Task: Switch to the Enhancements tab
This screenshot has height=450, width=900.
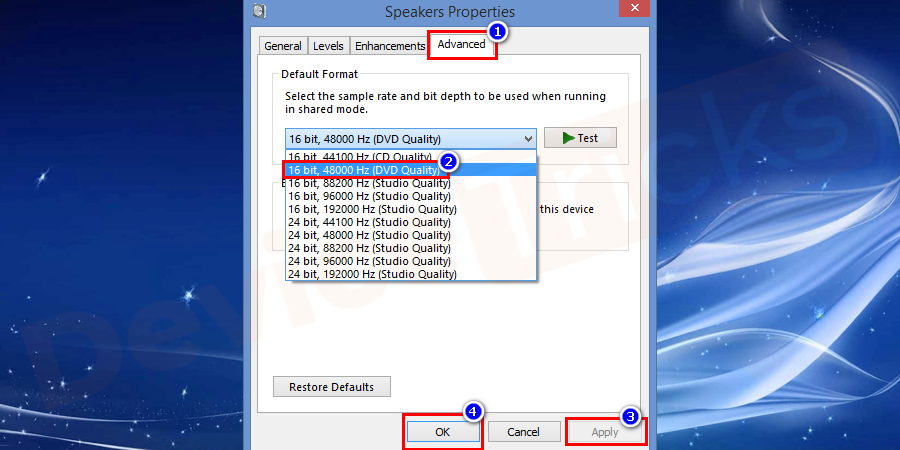Action: (389, 46)
